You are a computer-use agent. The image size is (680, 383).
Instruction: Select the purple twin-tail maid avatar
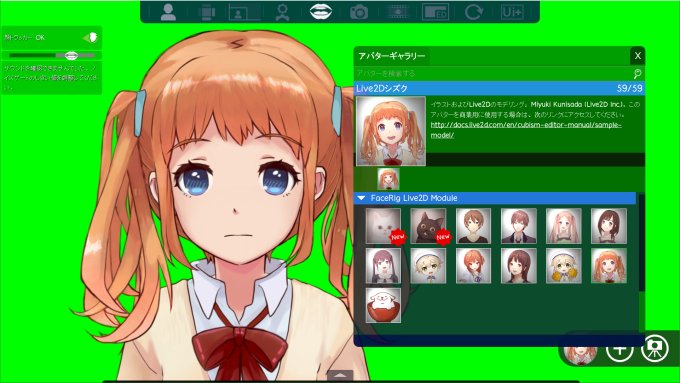coord(383,266)
